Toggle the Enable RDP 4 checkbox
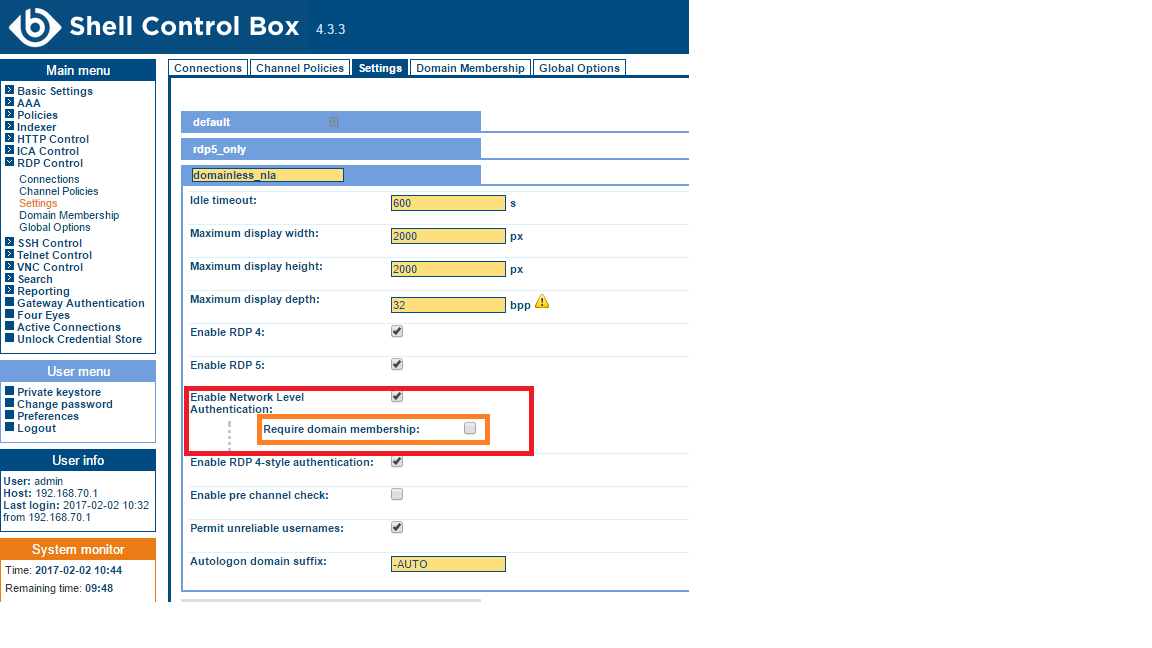The image size is (1152, 648). (x=397, y=331)
